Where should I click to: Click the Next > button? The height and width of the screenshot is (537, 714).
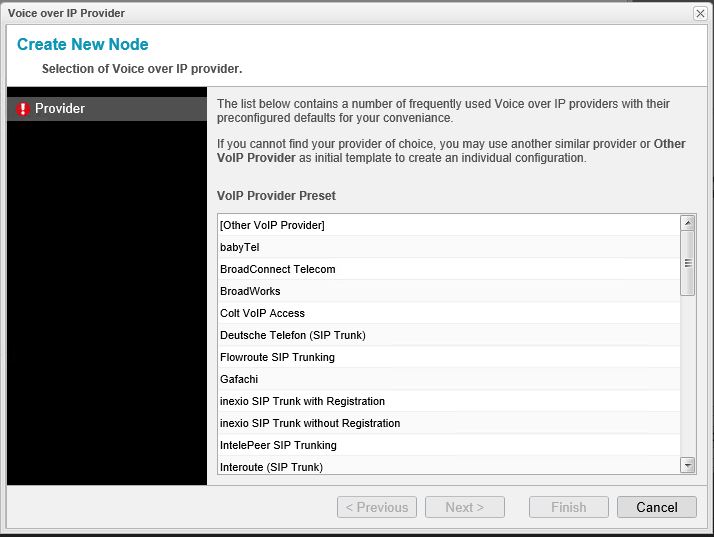464,507
